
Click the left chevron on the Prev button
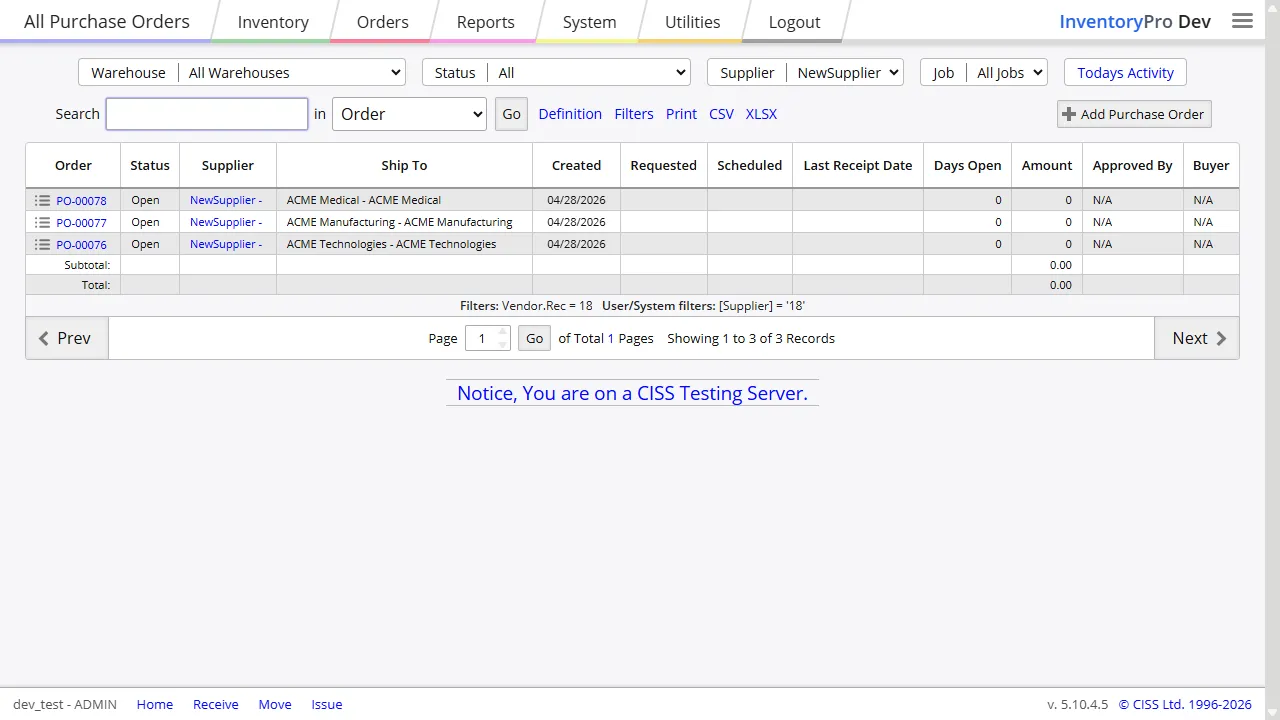(44, 338)
